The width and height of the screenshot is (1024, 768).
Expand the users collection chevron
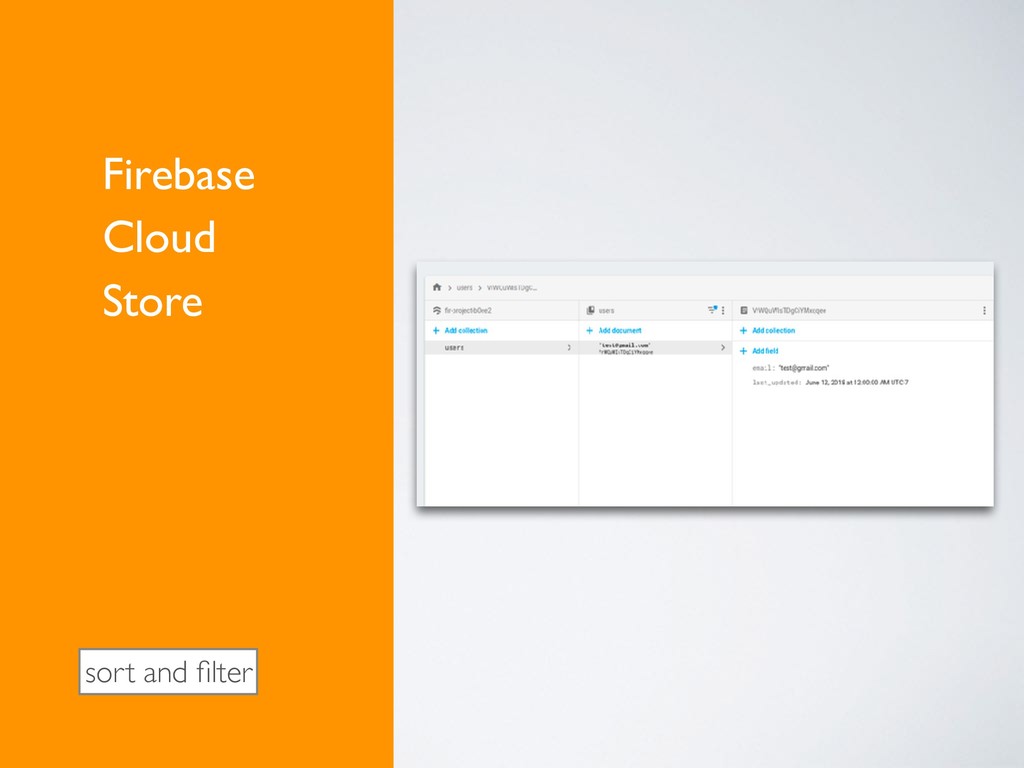pos(569,347)
